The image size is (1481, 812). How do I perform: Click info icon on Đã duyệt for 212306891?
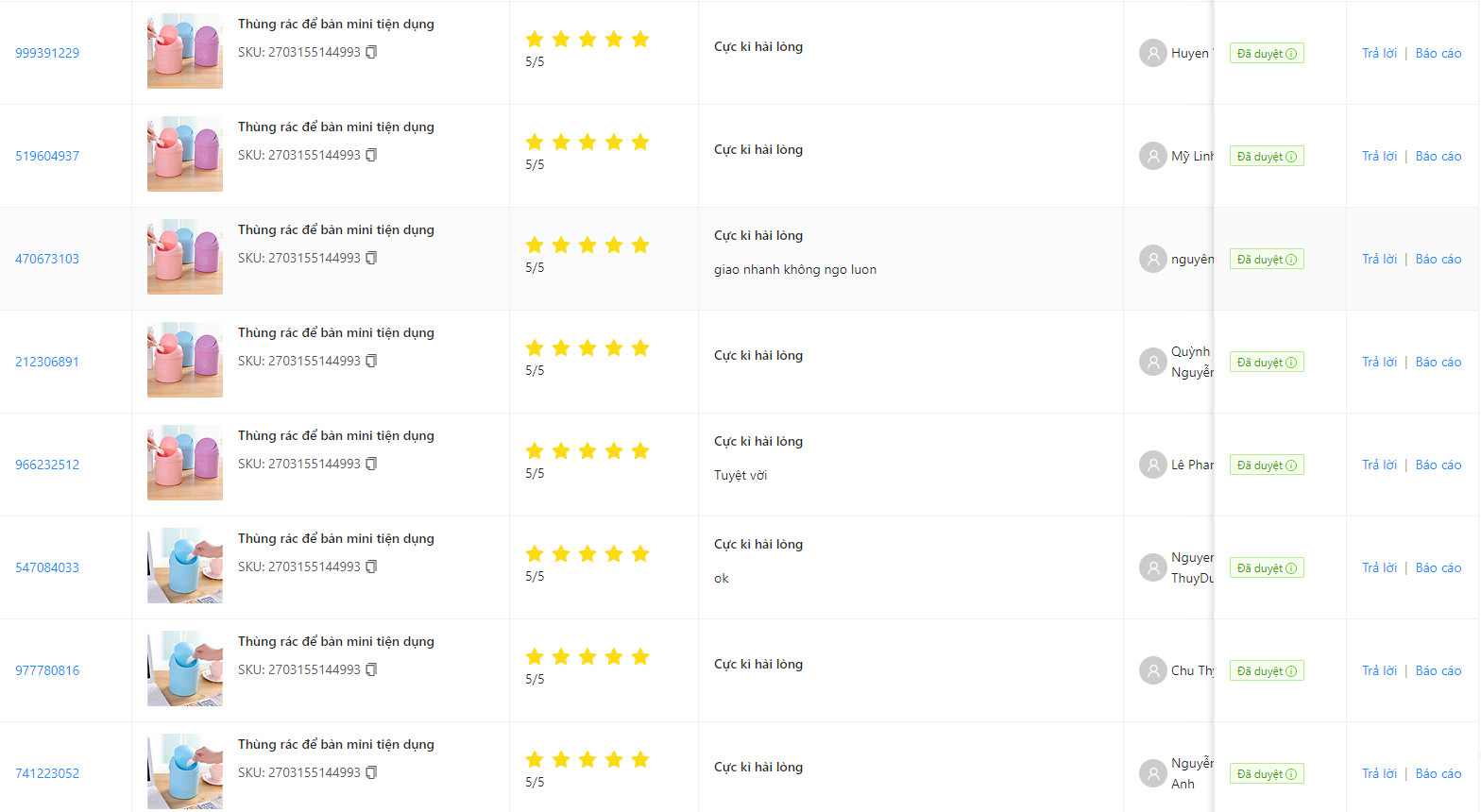[1291, 363]
